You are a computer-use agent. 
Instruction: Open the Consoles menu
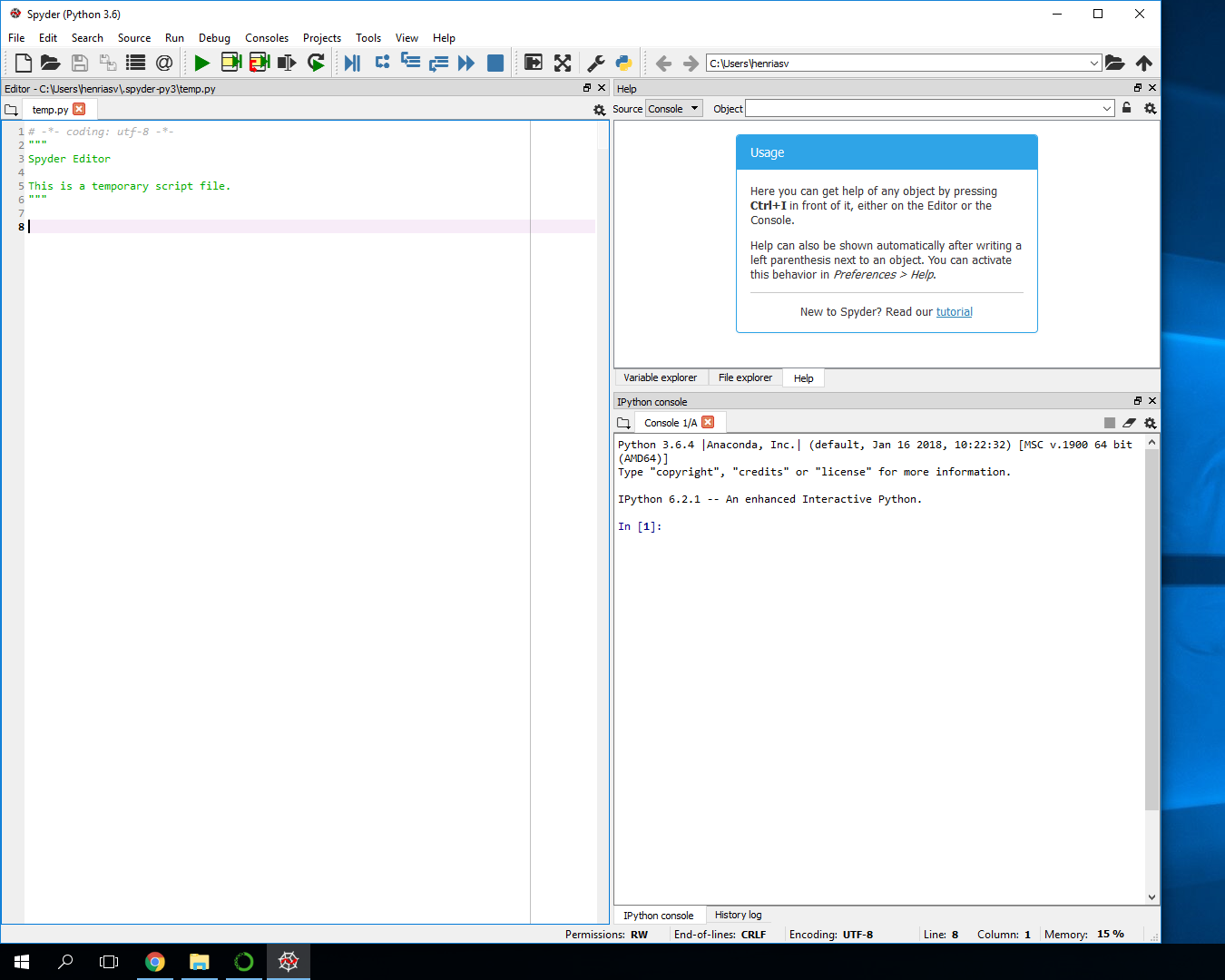[x=267, y=38]
